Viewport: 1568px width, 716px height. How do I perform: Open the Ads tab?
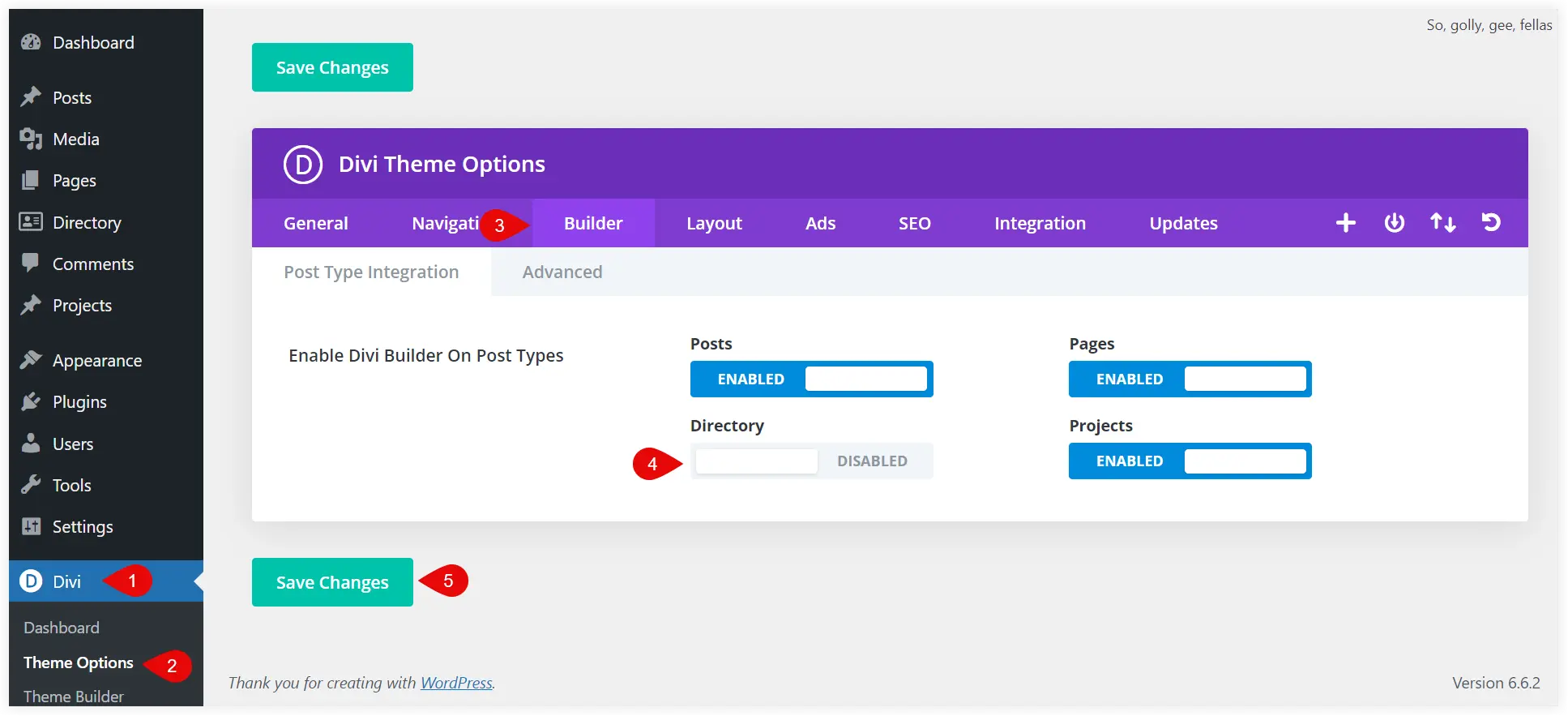820,223
